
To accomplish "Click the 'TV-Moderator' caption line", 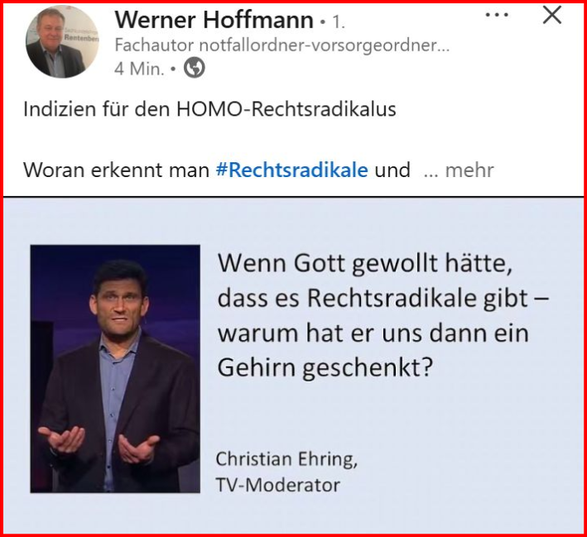I will click(278, 485).
